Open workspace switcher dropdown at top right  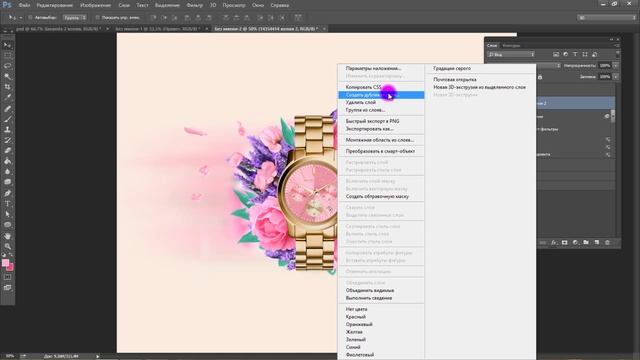[606, 18]
